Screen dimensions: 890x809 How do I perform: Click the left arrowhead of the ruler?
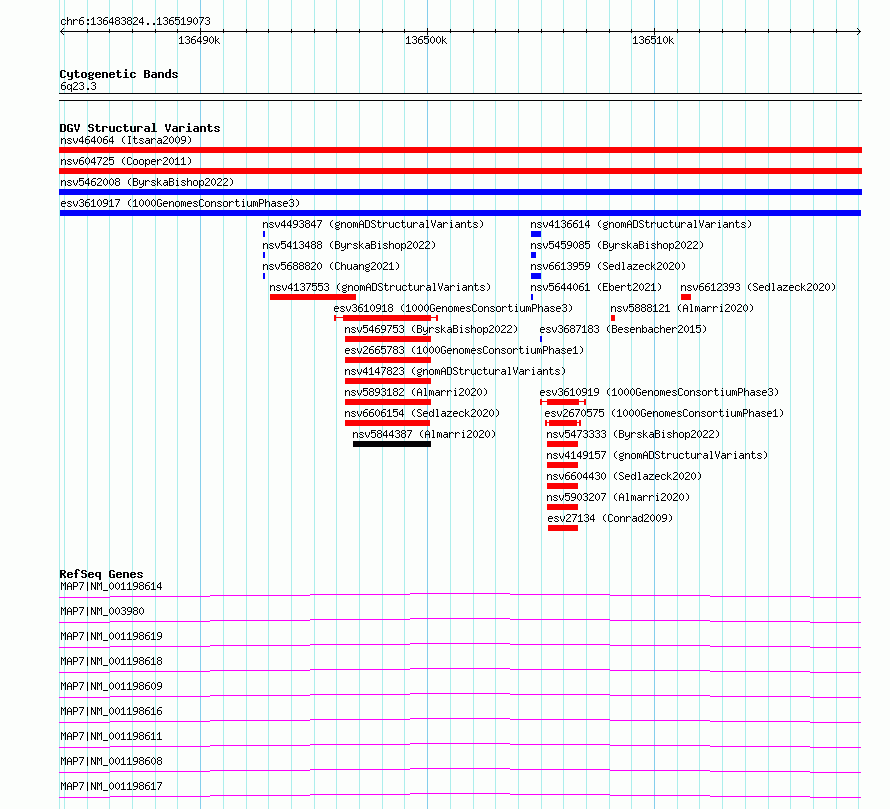[62, 32]
